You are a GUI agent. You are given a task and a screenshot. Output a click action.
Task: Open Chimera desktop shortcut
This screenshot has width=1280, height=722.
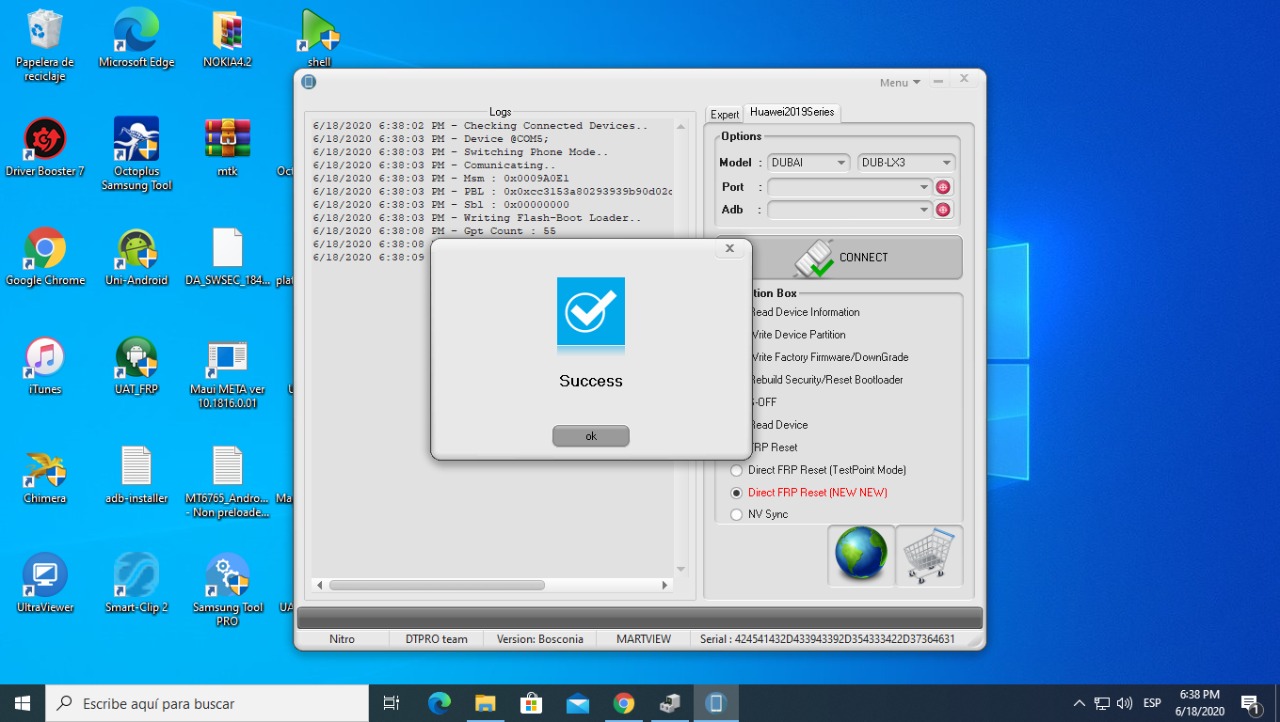45,475
